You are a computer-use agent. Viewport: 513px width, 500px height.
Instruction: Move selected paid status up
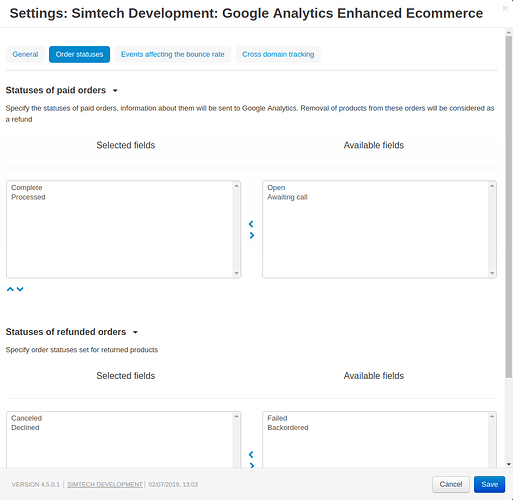pyautogui.click(x=10, y=289)
